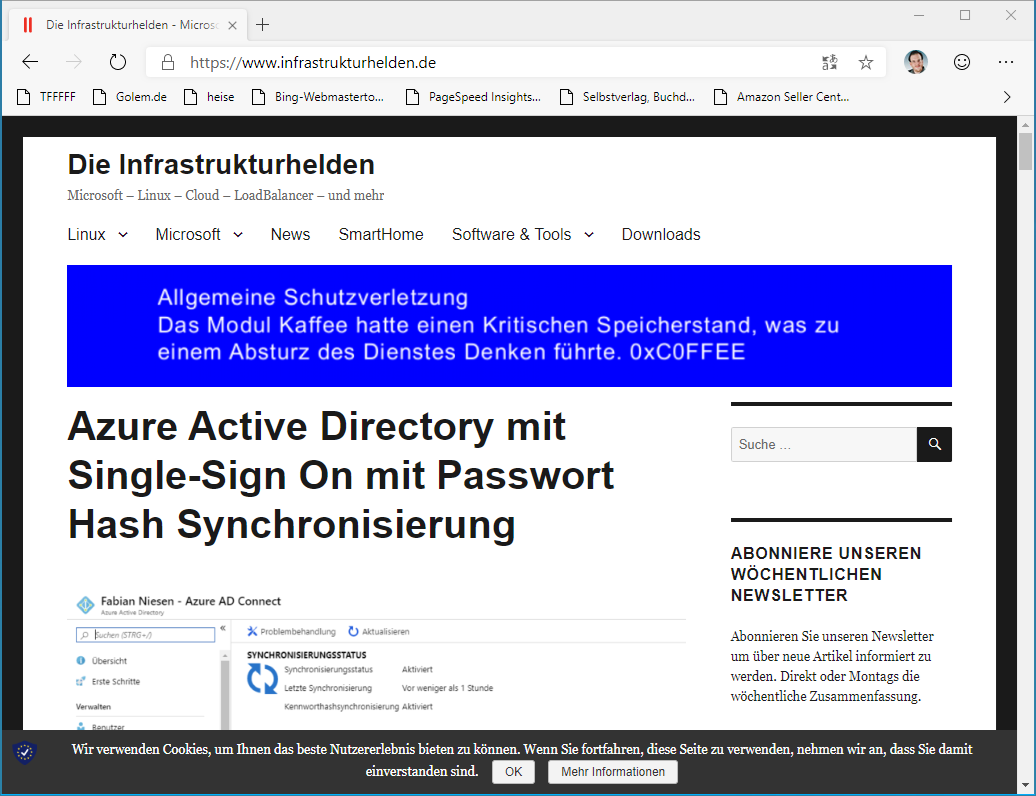The width and height of the screenshot is (1036, 796).
Task: Click the Die Infrastrukturhelden site title
Action: coord(221,164)
